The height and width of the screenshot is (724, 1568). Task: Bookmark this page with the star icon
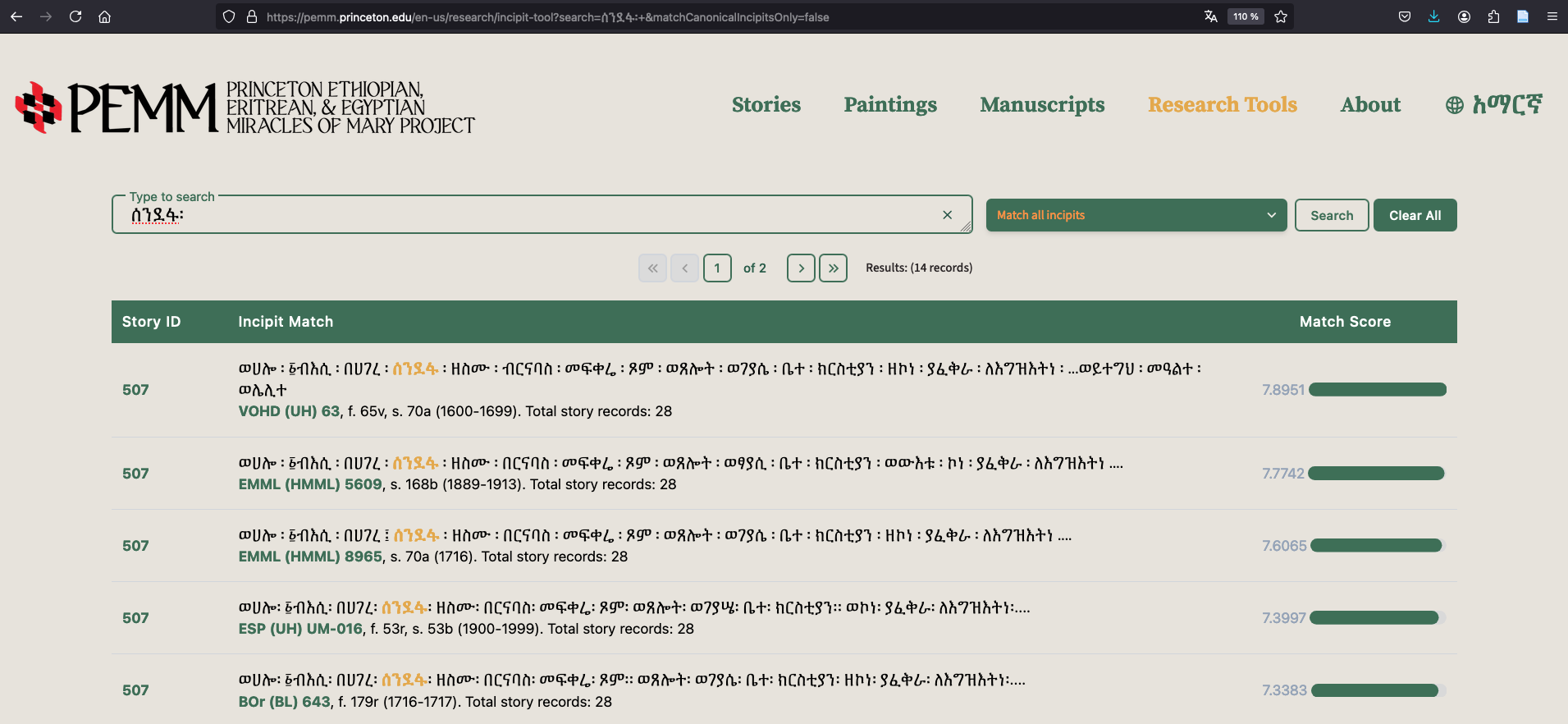coord(1281,16)
